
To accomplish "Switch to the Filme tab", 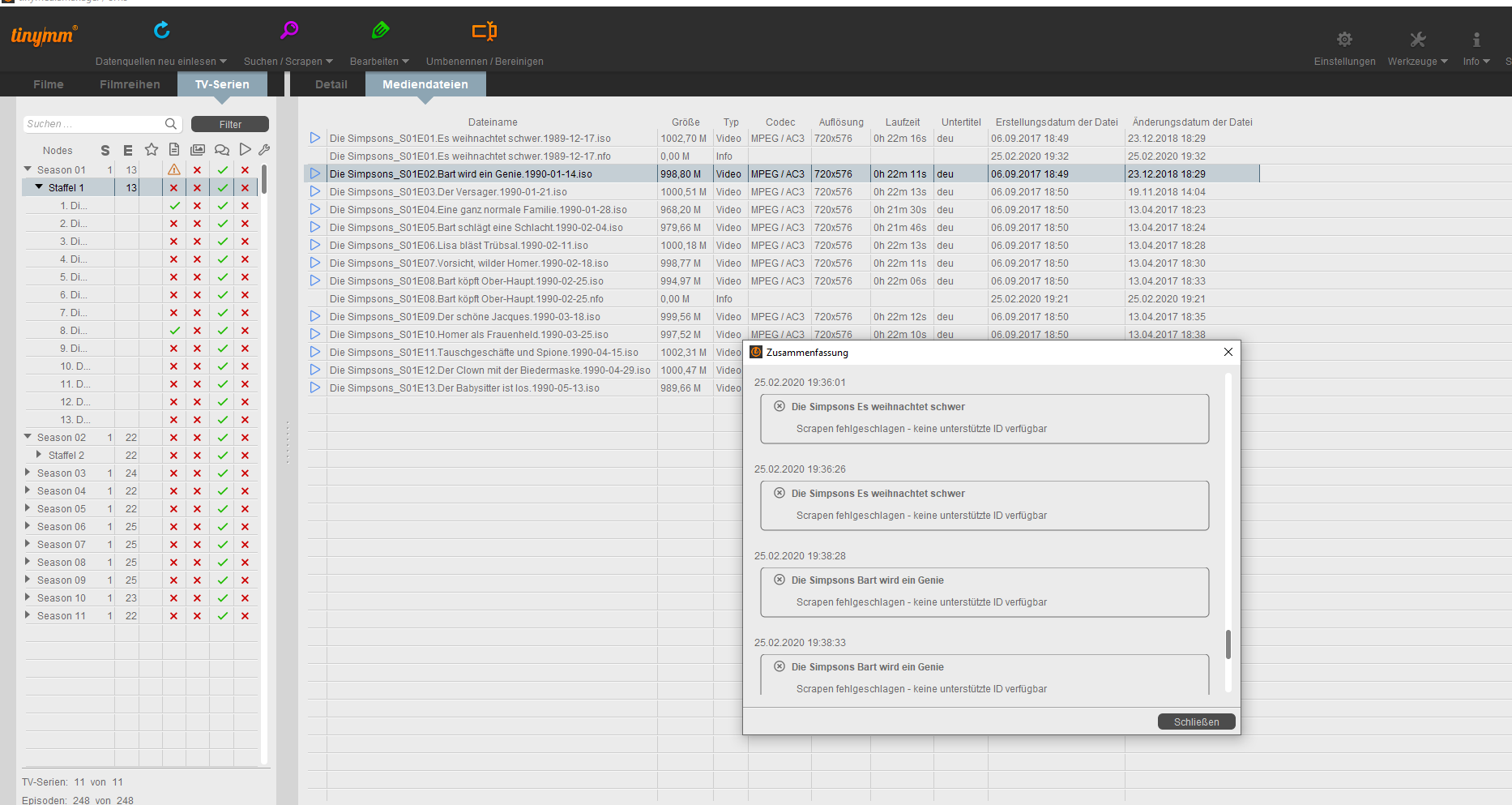I will [x=49, y=84].
